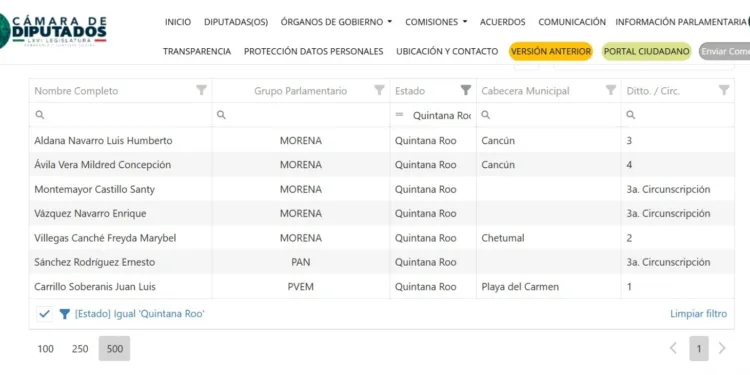Set page size to 250
The image size is (750, 375).
[x=80, y=349]
